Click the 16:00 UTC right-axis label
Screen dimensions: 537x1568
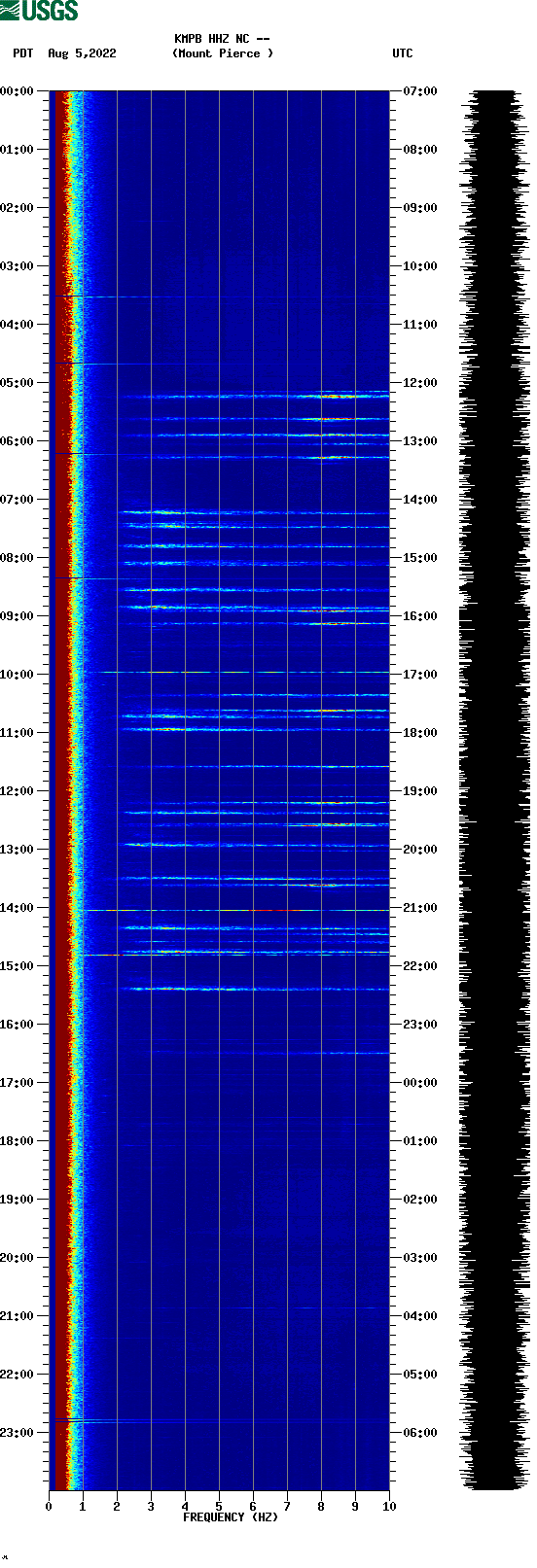[420, 616]
